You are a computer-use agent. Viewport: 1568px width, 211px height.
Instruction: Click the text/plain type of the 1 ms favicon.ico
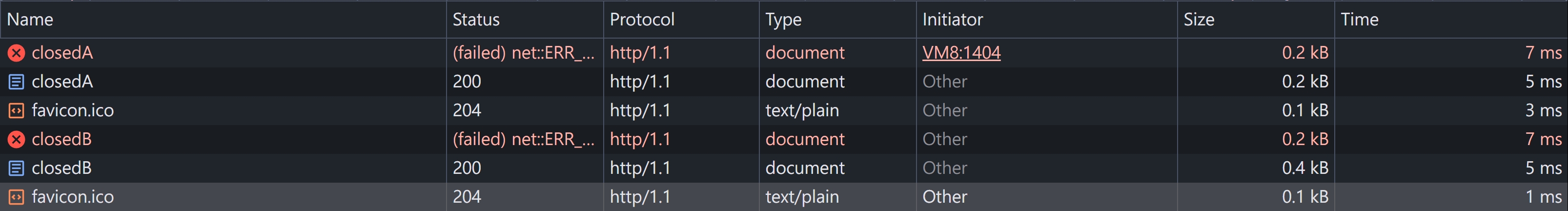click(802, 197)
